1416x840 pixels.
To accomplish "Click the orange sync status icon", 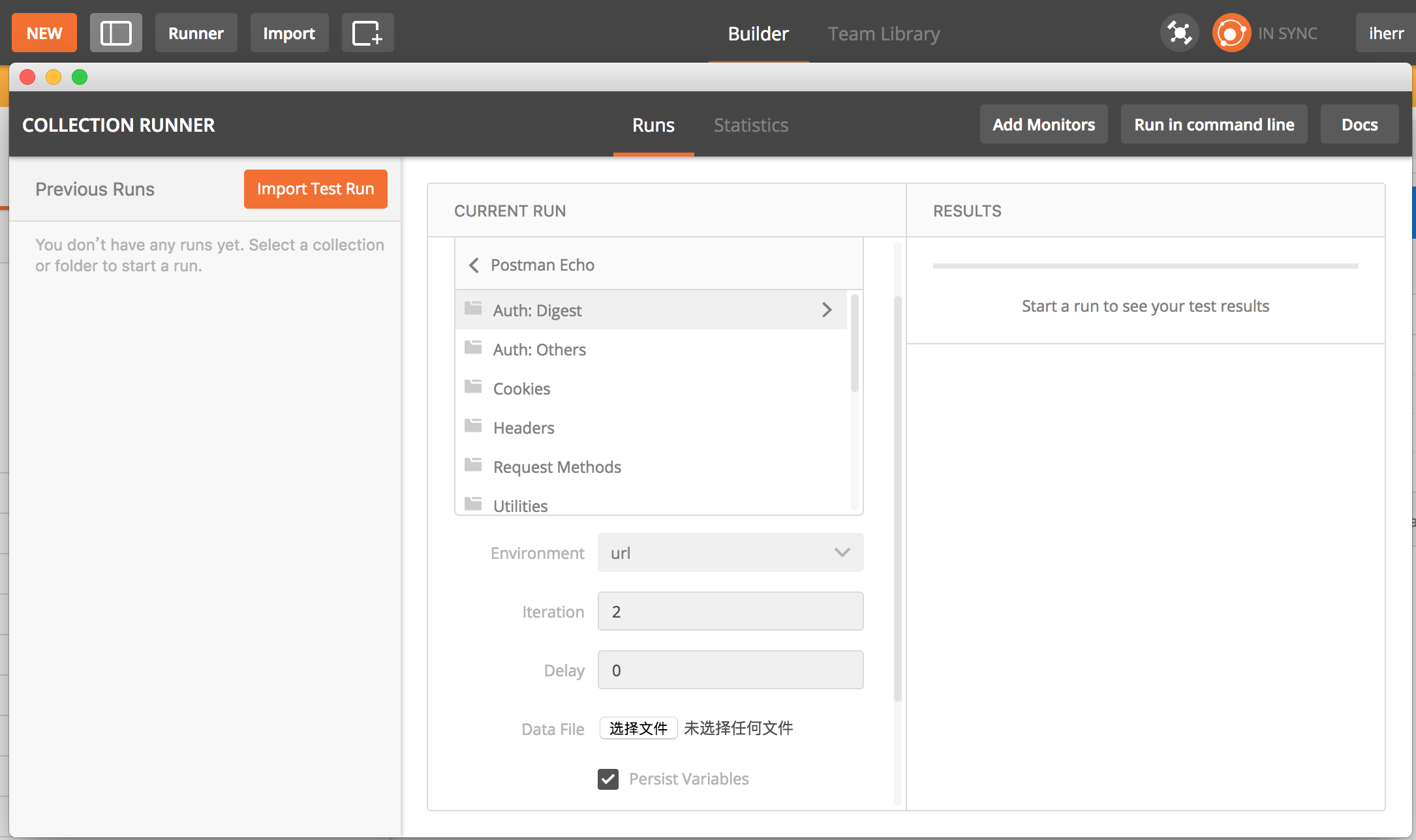I will (x=1231, y=33).
